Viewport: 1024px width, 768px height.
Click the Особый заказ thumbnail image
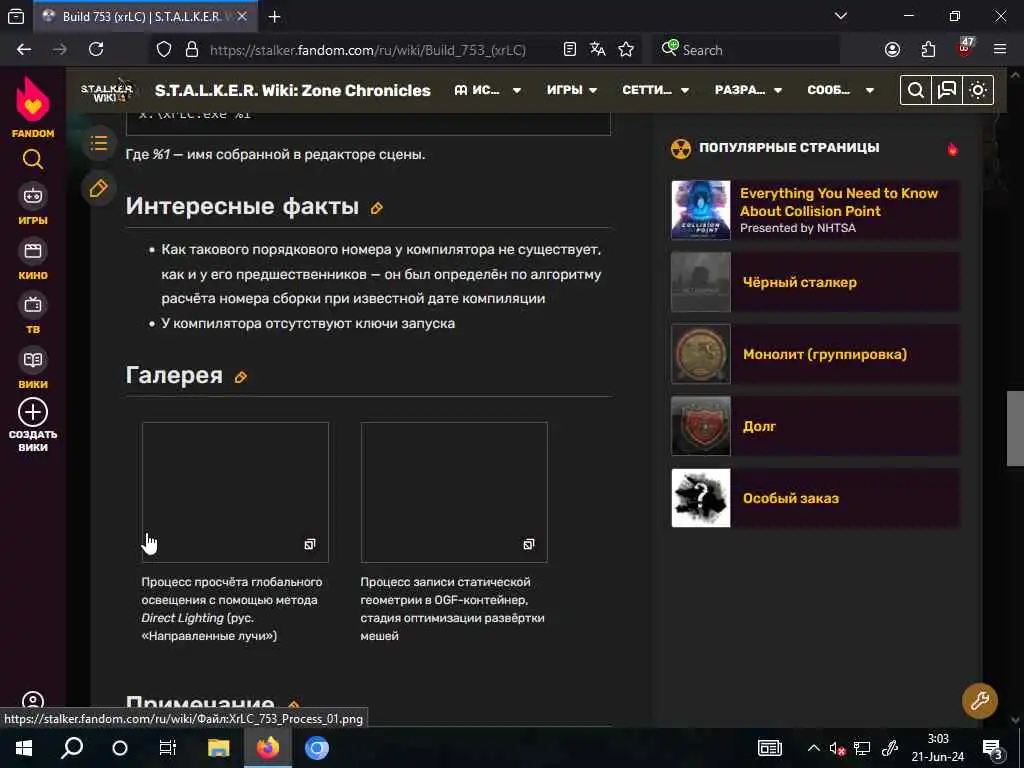coord(701,498)
